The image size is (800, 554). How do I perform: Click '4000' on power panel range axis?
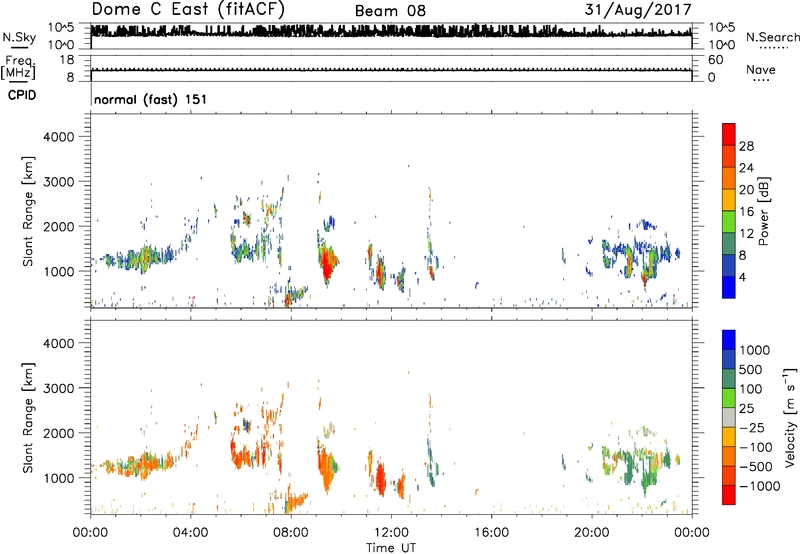[x=59, y=137]
